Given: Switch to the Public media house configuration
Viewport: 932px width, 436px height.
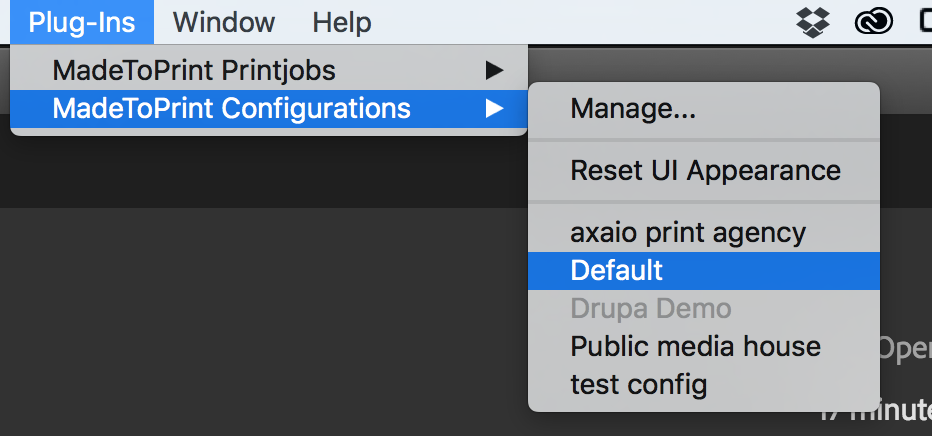Looking at the screenshot, I should (x=704, y=347).
